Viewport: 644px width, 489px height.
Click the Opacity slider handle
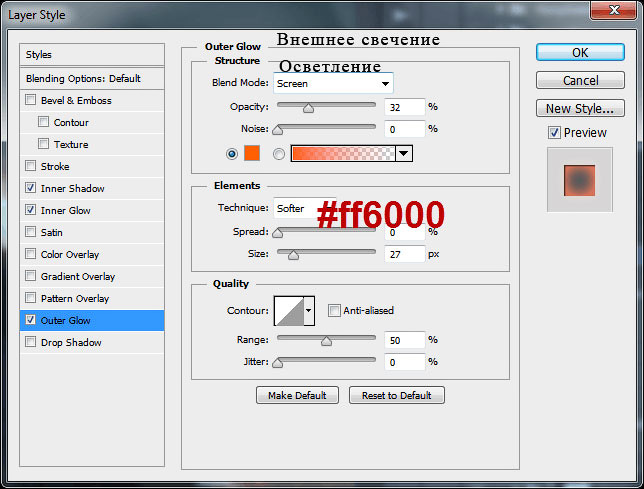(x=308, y=108)
